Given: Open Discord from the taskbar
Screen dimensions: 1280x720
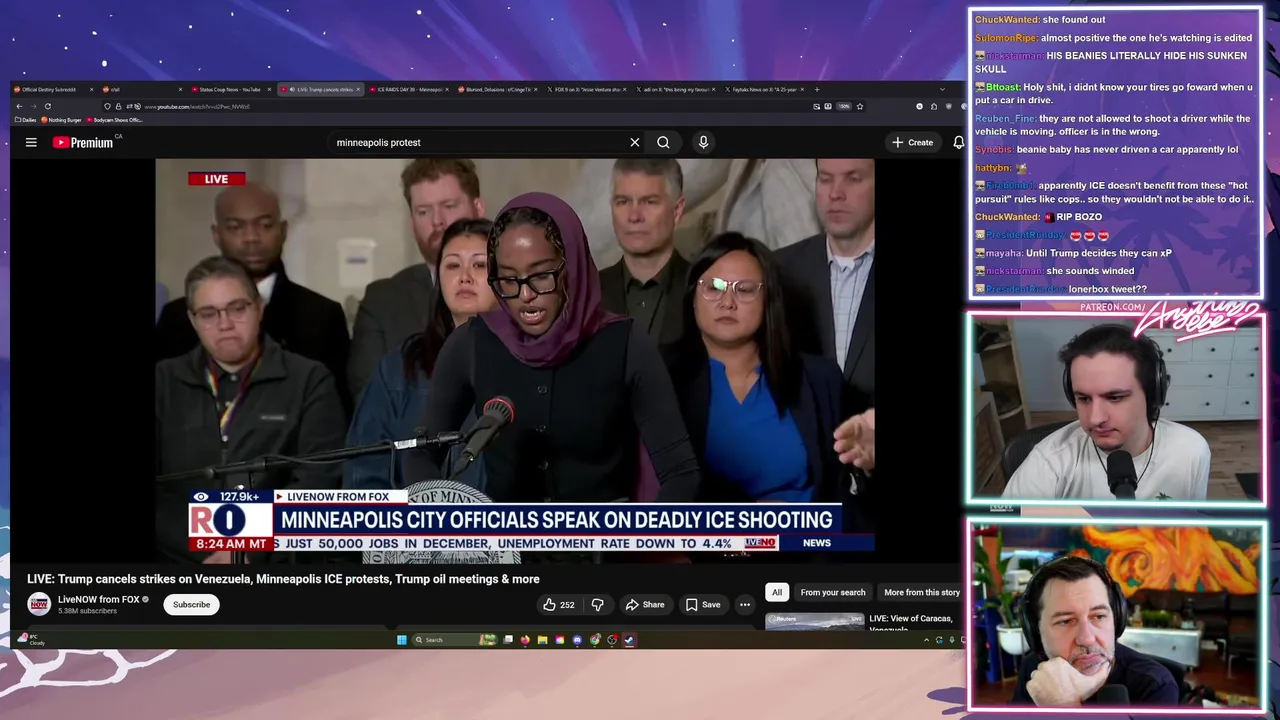Looking at the screenshot, I should pyautogui.click(x=577, y=640).
